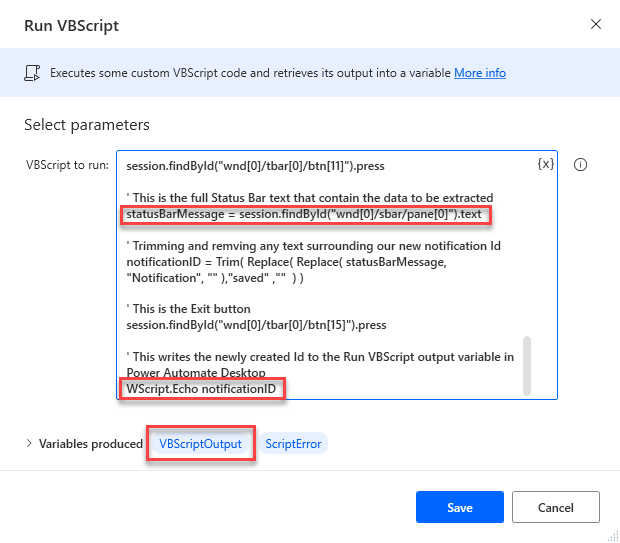Image resolution: width=620 pixels, height=543 pixels.
Task: Select the ScriptError variable chip
Action: [x=293, y=444]
